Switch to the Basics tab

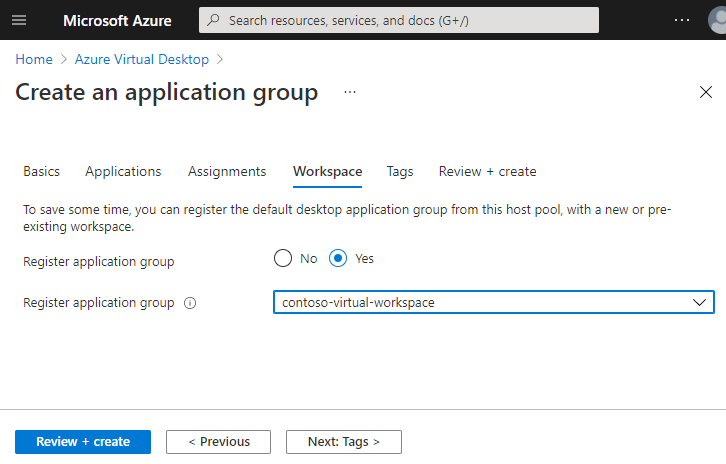point(42,171)
